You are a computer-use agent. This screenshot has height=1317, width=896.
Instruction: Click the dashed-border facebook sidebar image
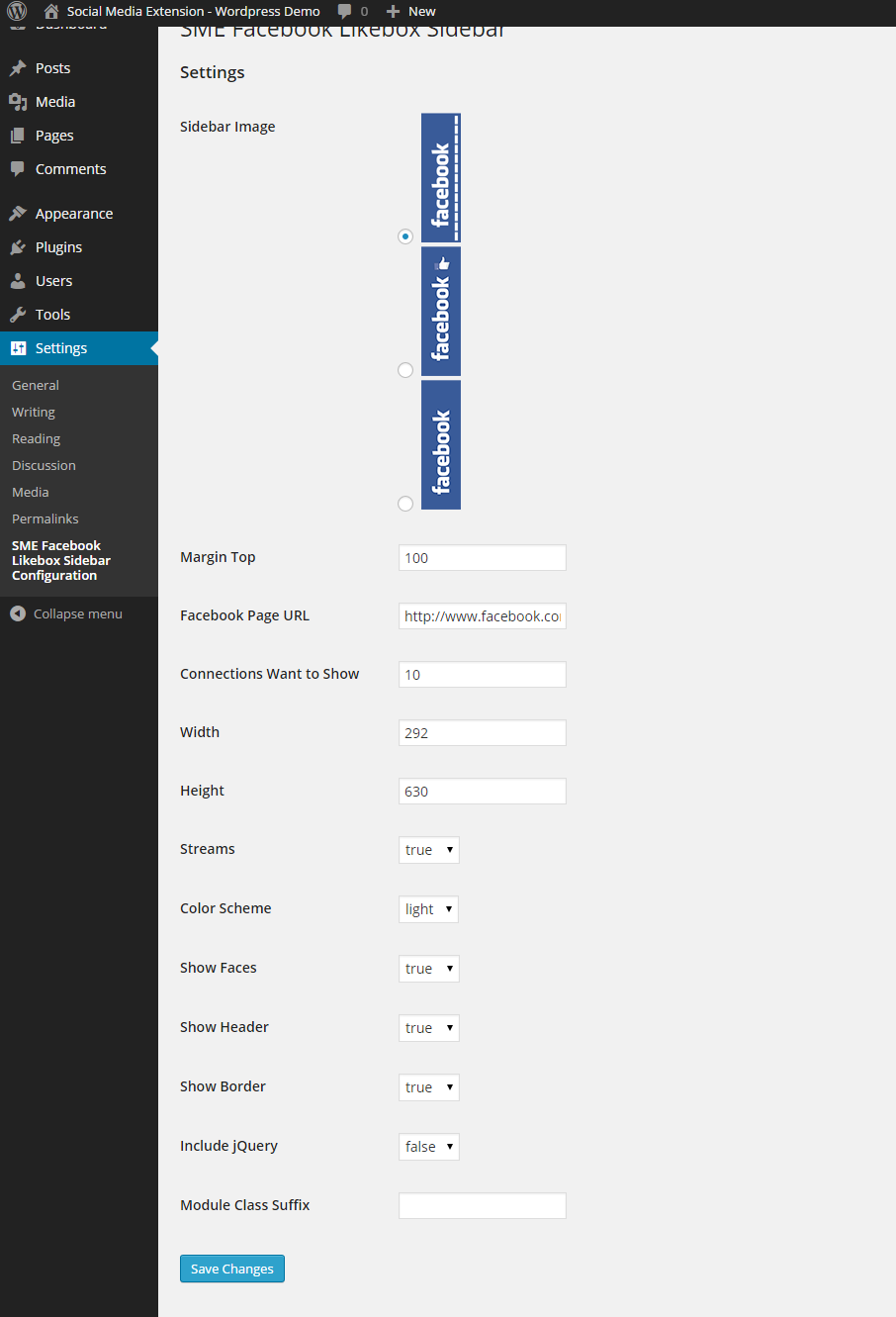(x=441, y=178)
